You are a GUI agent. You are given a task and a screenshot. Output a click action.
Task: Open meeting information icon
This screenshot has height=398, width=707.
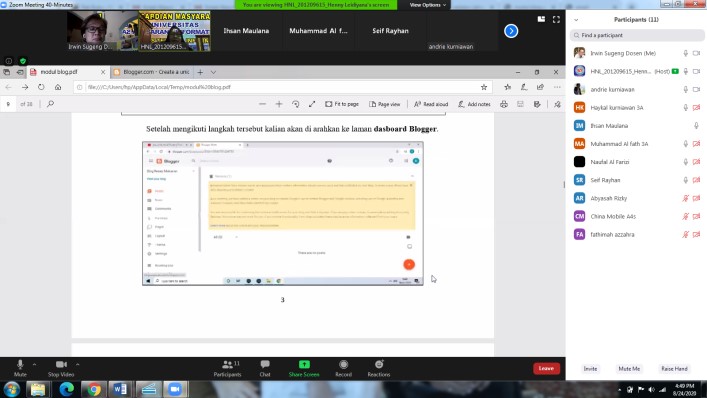(9, 61)
